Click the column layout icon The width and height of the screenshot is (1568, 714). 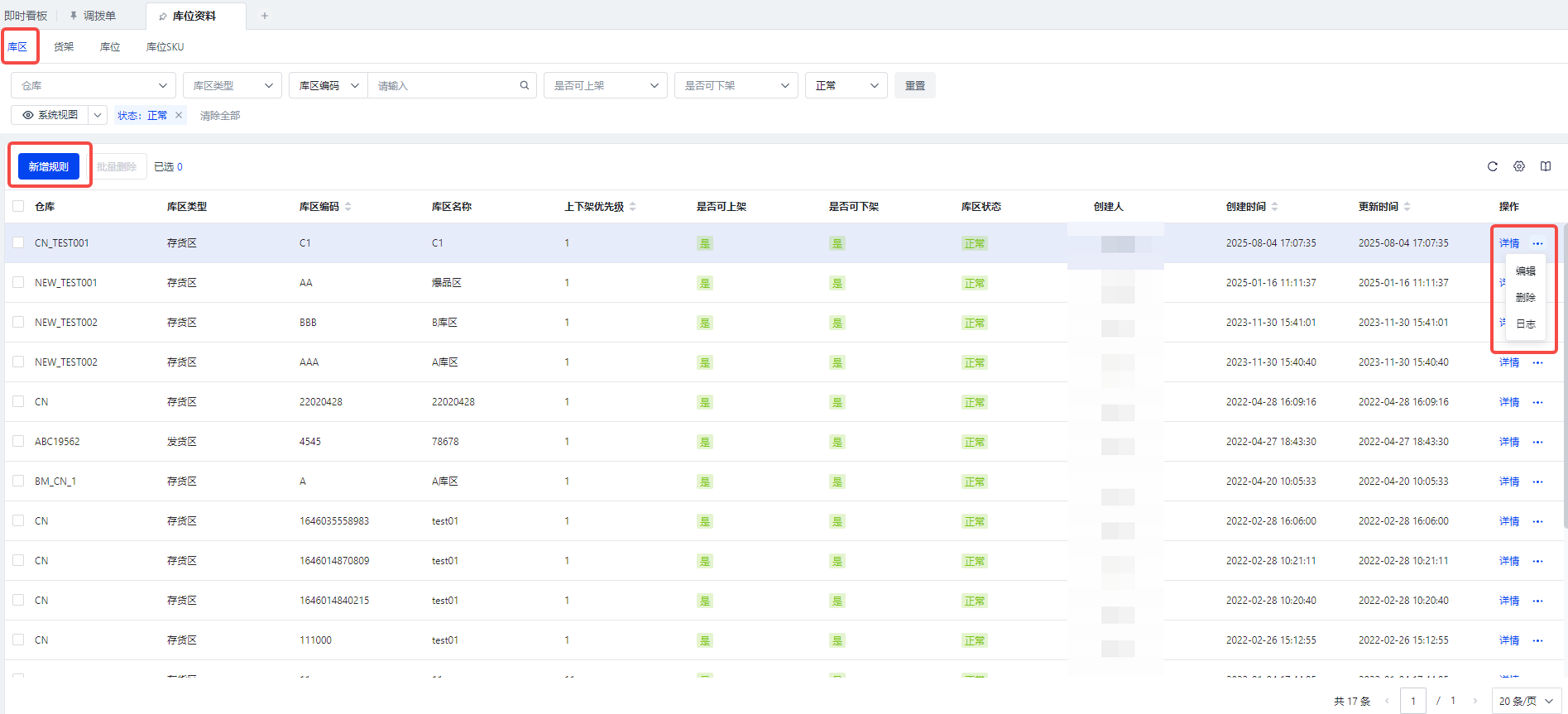click(x=1546, y=166)
